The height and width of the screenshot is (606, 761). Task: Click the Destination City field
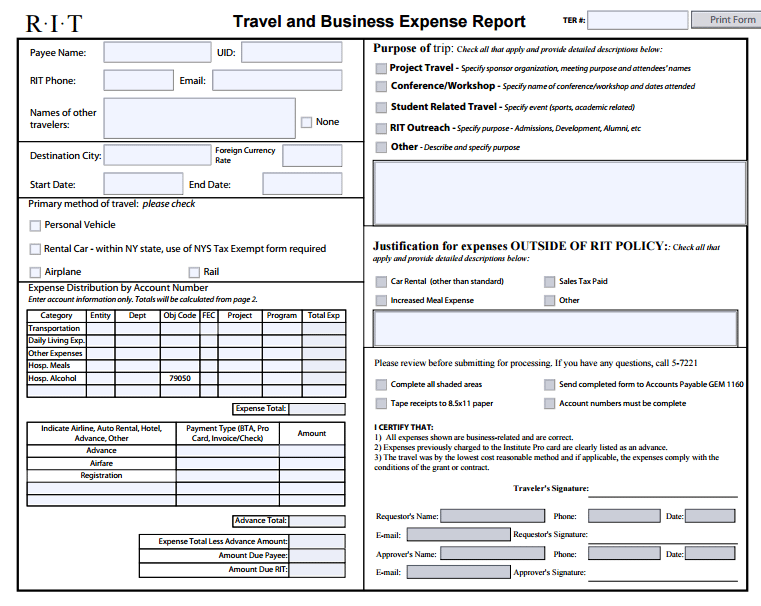click(157, 155)
